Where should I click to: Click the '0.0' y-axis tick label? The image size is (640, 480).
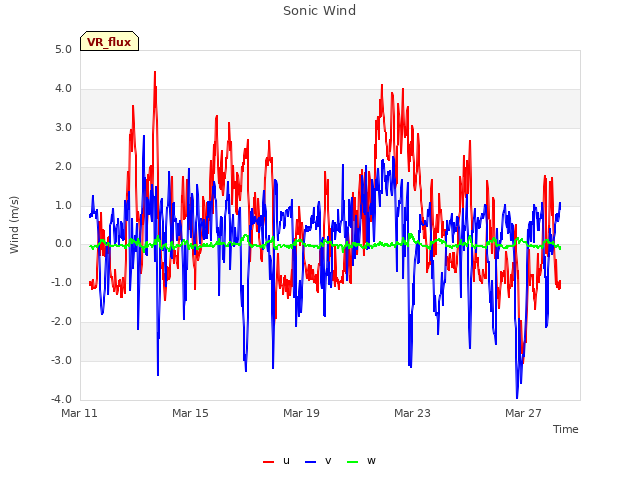coord(63,244)
